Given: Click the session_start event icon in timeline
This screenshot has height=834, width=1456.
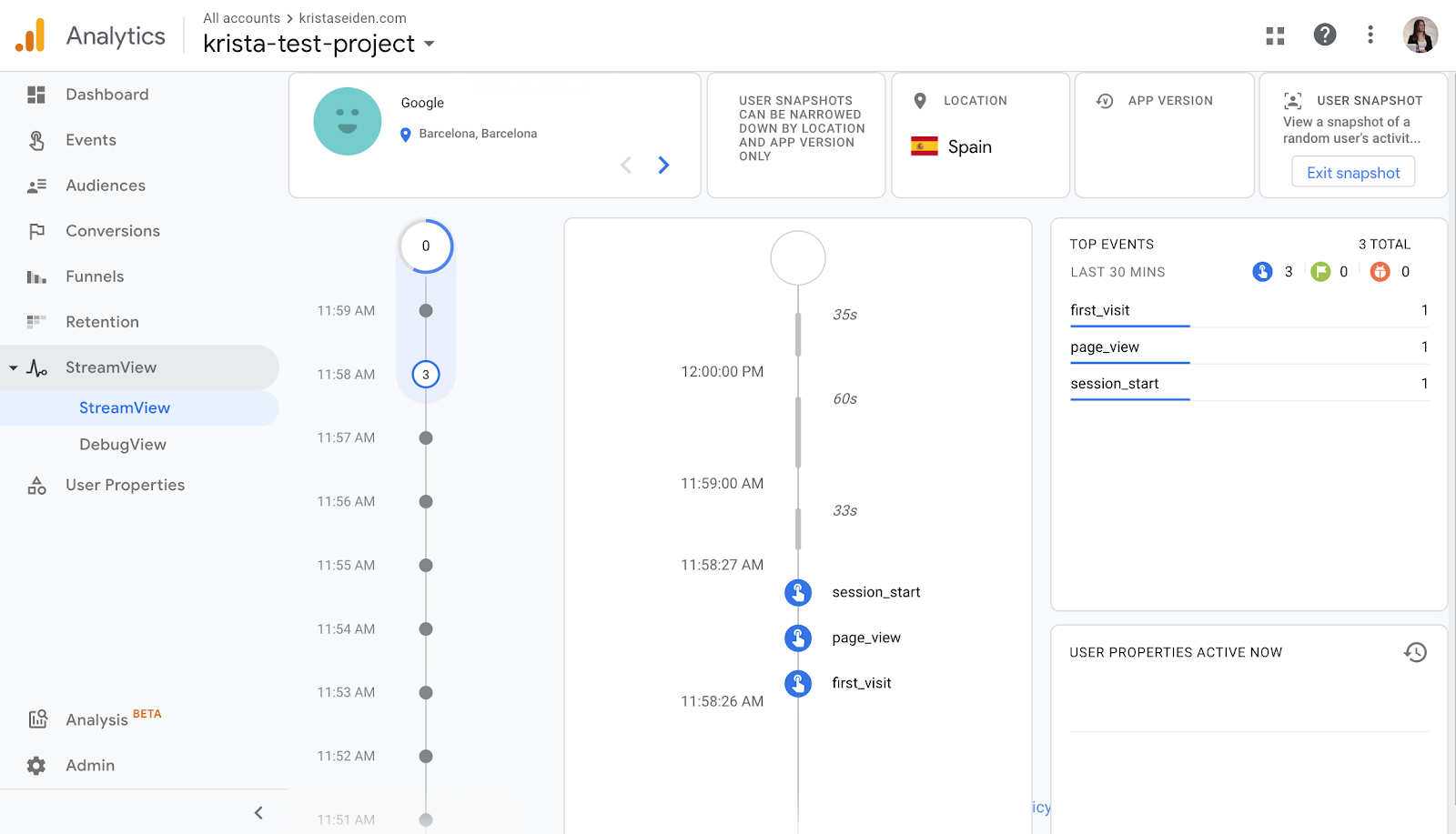Looking at the screenshot, I should [798, 592].
